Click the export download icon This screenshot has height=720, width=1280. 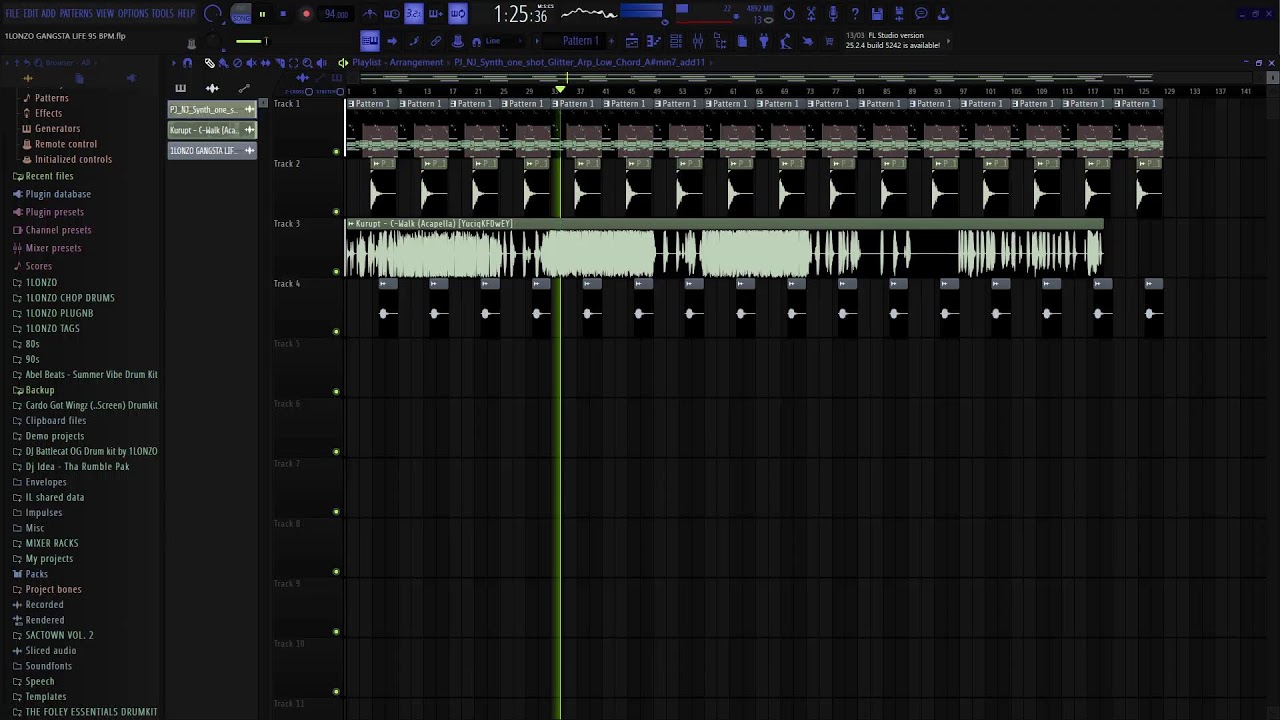point(943,14)
